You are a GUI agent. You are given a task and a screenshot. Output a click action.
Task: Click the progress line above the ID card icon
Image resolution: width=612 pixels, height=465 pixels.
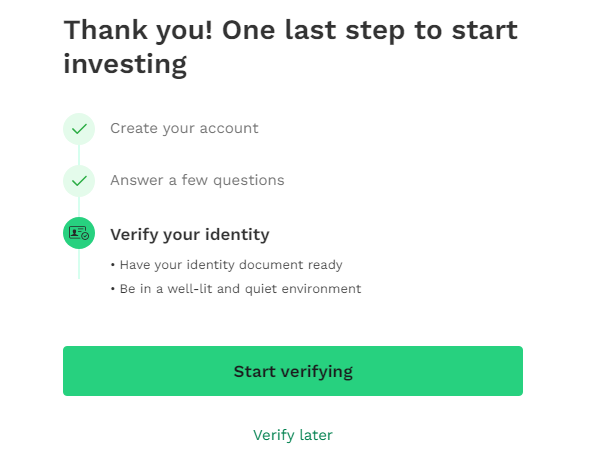(79, 207)
